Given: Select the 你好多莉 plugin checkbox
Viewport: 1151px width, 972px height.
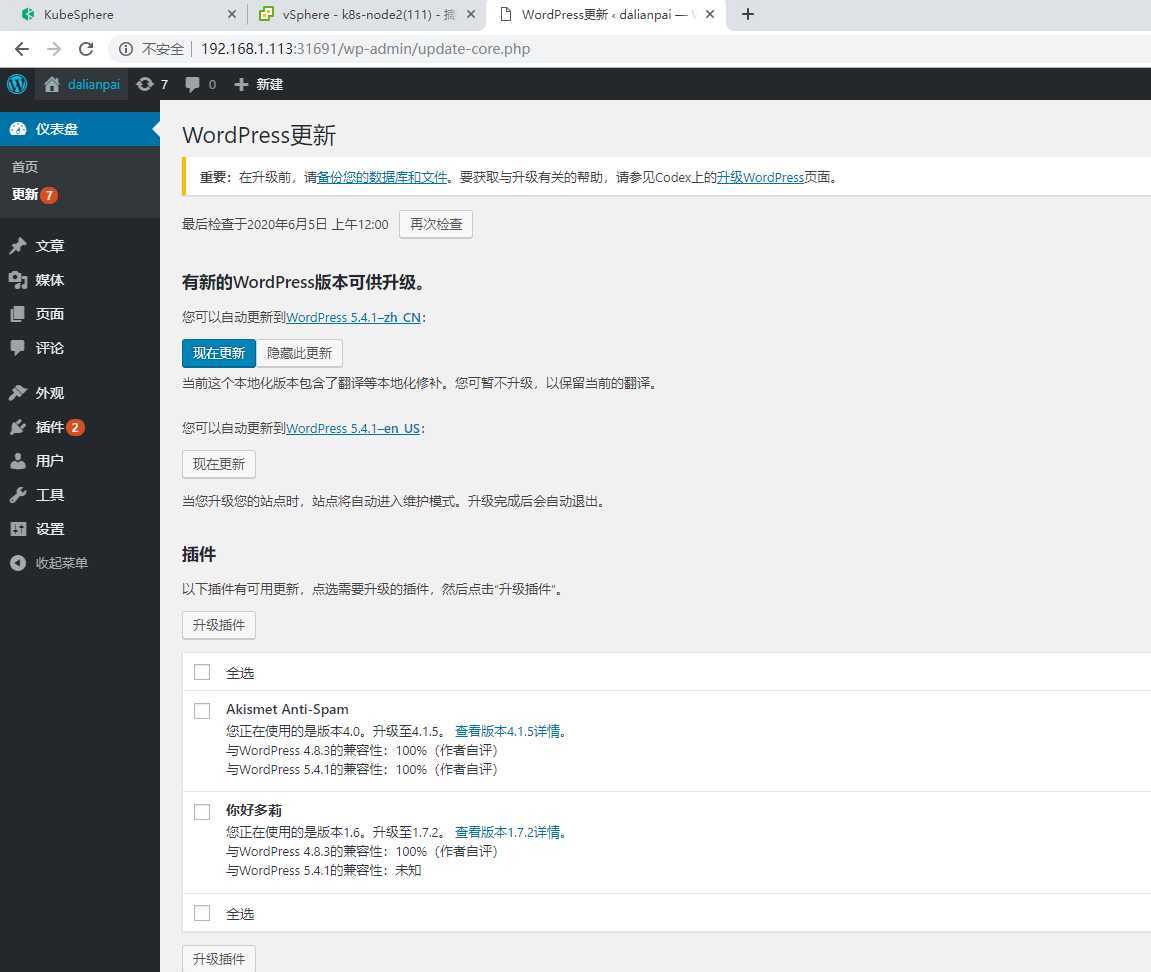Looking at the screenshot, I should [202, 812].
